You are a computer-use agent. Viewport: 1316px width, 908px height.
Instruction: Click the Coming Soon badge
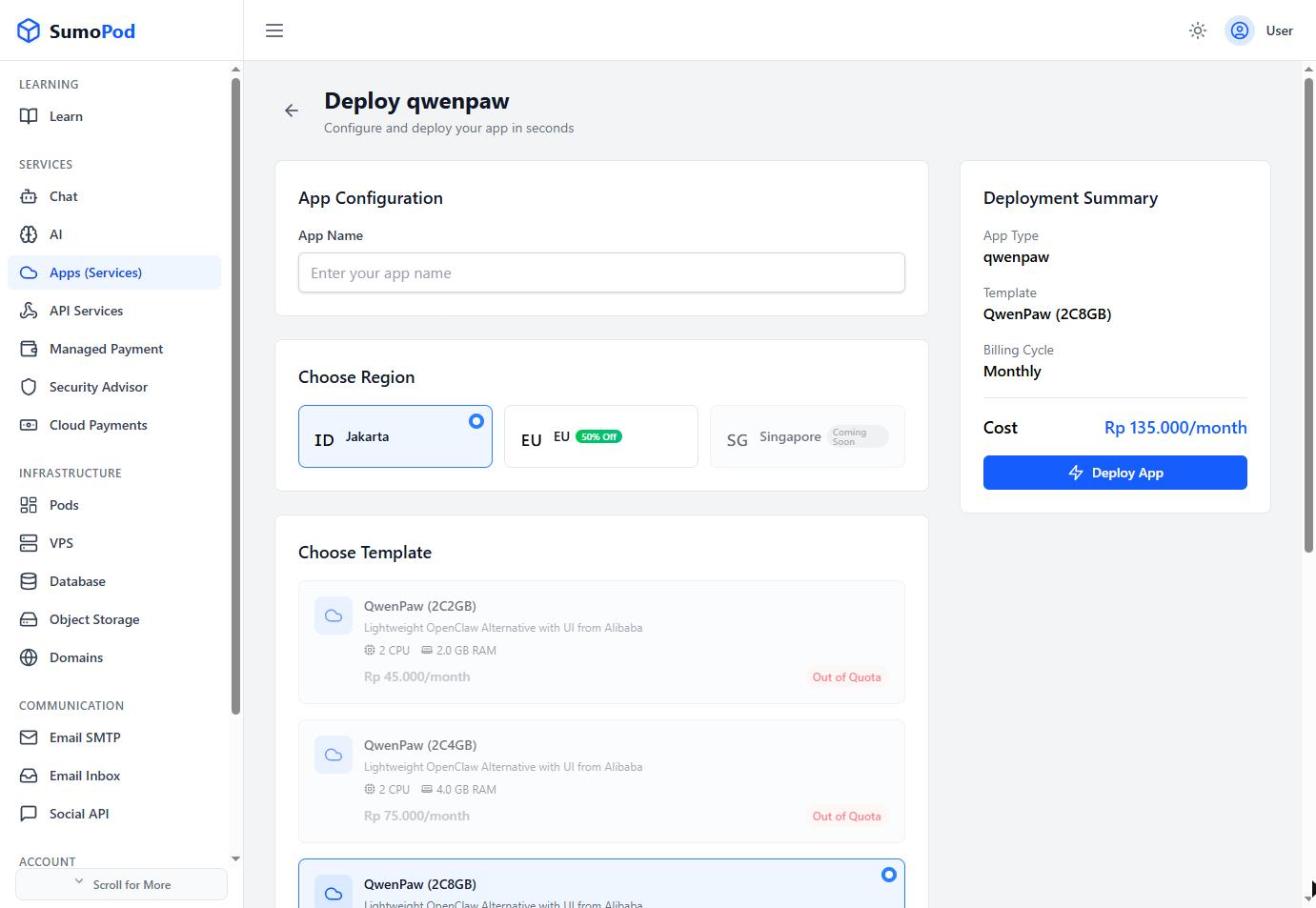point(857,437)
